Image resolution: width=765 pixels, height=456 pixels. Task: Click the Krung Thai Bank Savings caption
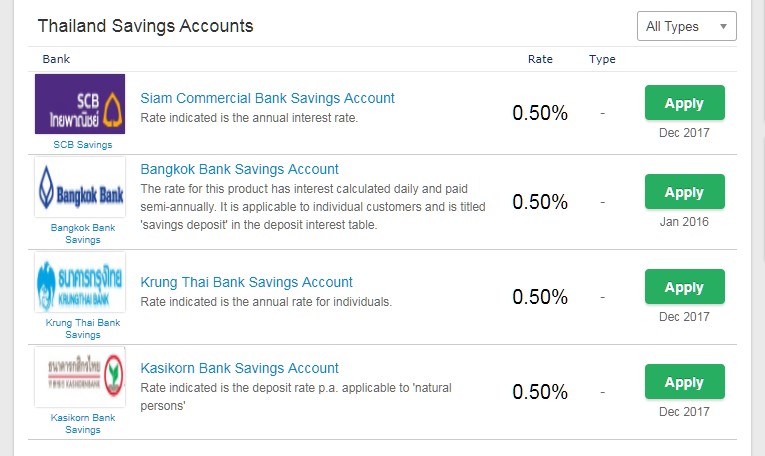[x=82, y=329]
